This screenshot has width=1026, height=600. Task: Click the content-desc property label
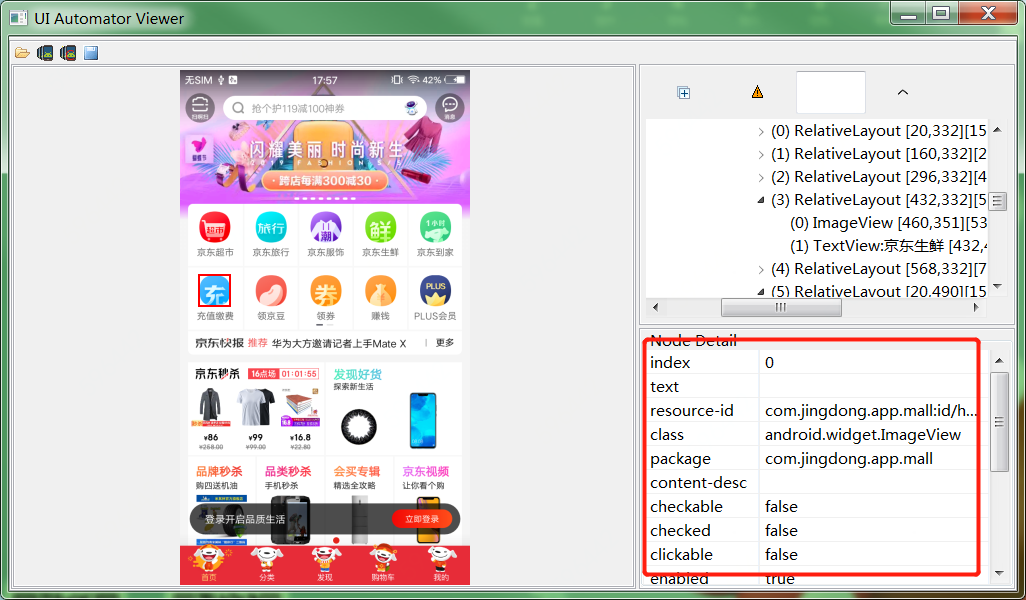698,483
